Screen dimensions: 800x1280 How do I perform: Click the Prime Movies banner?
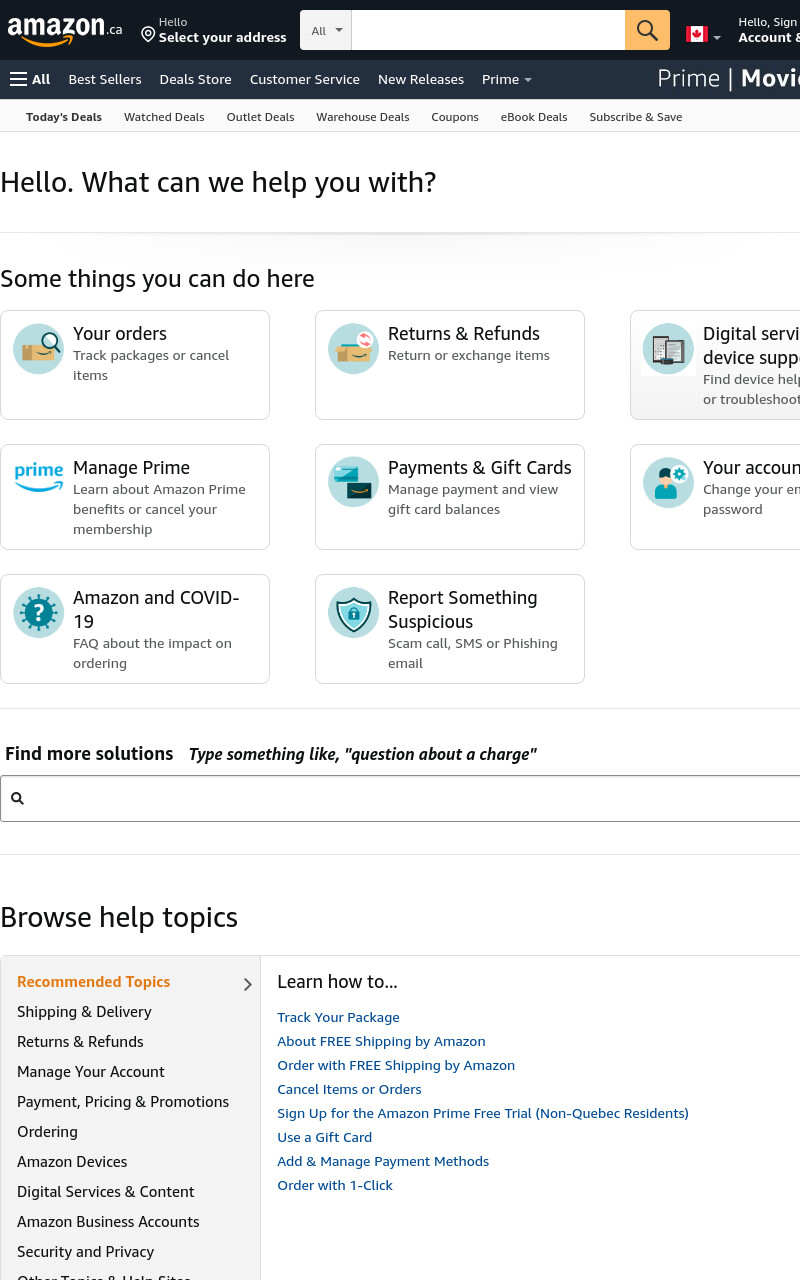point(728,79)
